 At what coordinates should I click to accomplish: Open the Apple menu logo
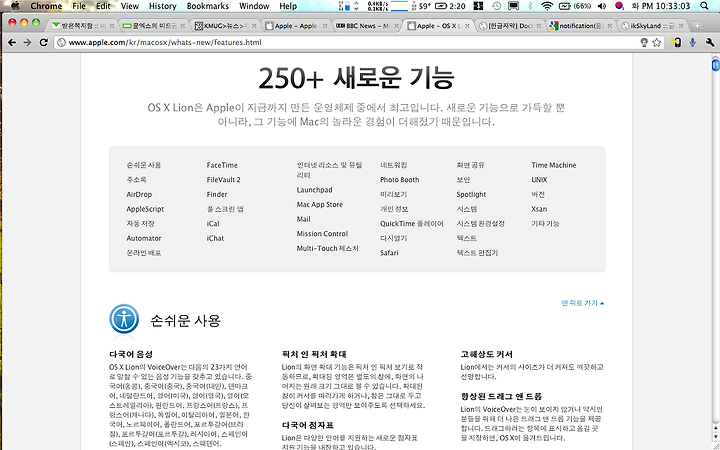coord(15,6)
